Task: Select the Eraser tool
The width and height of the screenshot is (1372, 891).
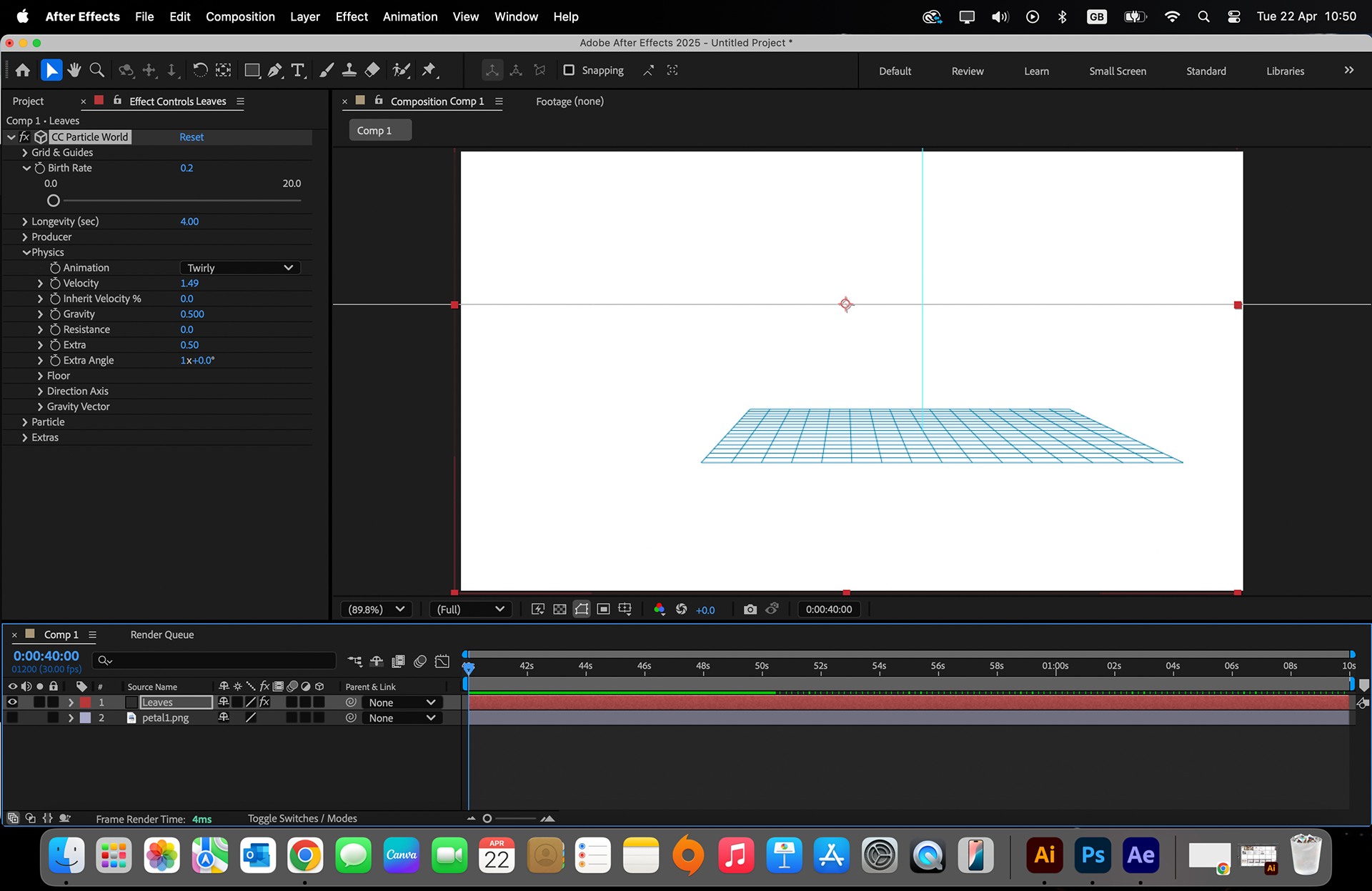Action: coord(372,70)
